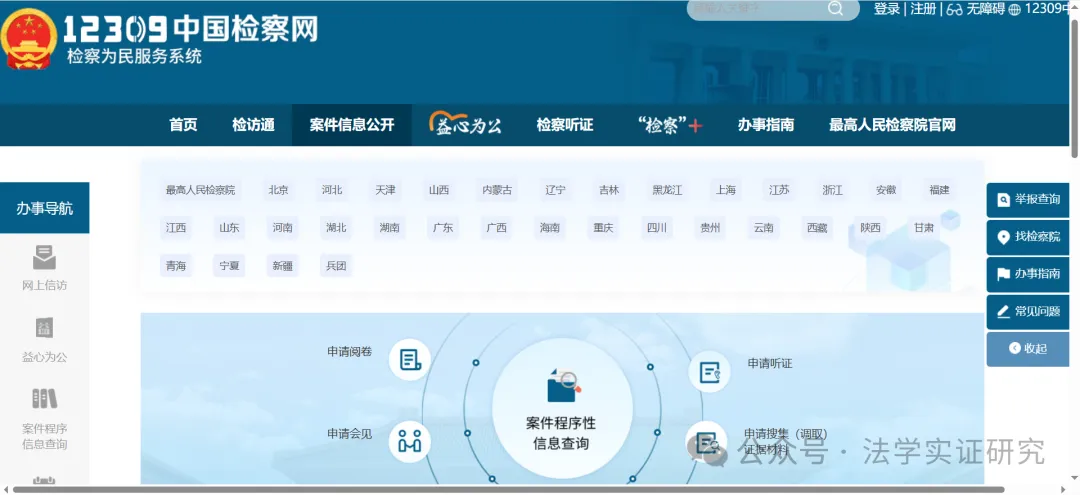Select 案件信息公开 navigation tab

point(352,125)
